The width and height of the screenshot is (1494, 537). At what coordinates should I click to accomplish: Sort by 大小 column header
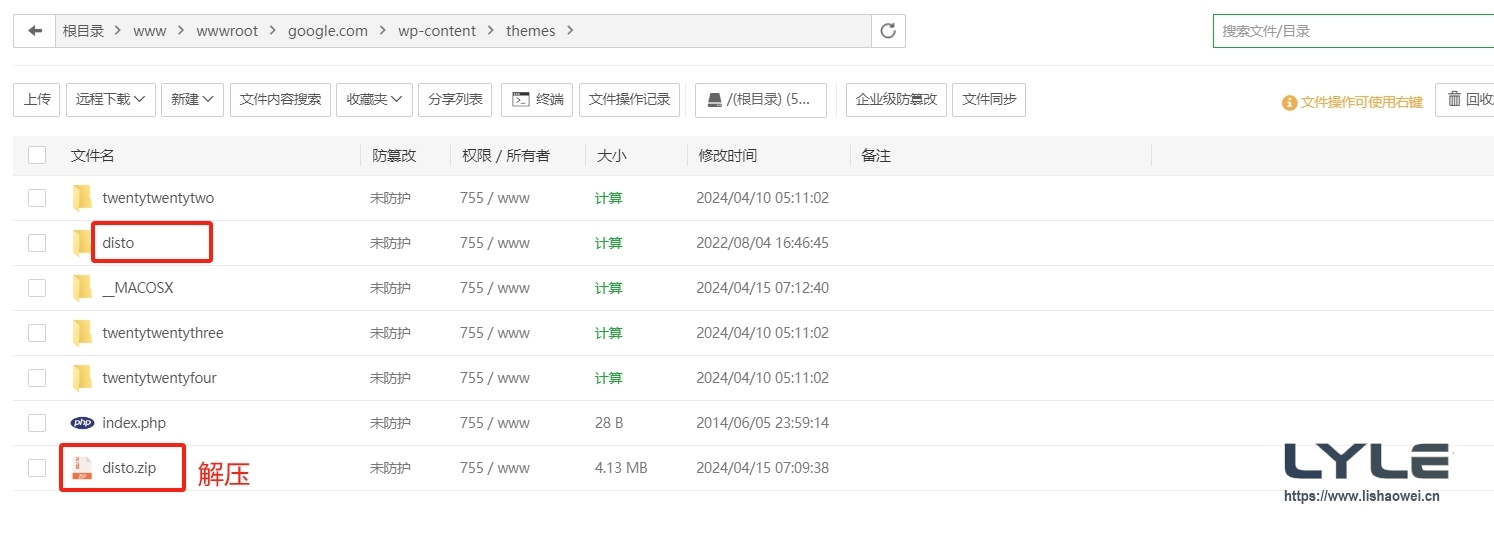pos(611,155)
